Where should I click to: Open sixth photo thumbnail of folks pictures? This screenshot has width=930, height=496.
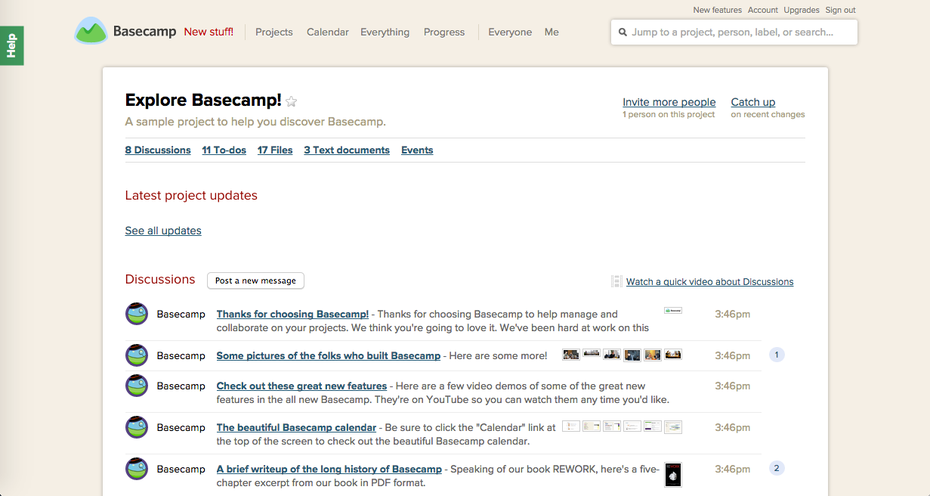point(673,355)
